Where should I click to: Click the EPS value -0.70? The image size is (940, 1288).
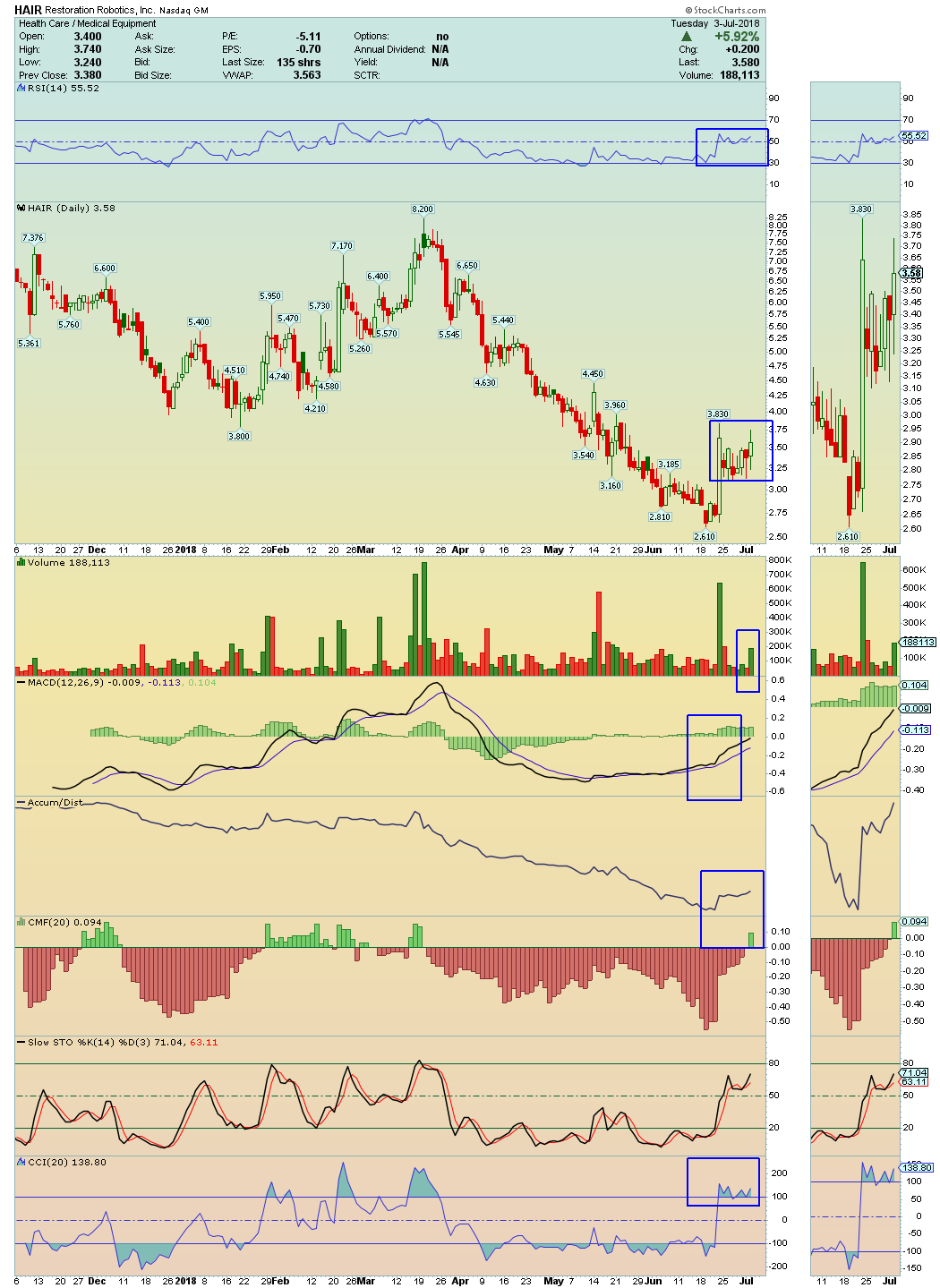coord(309,49)
